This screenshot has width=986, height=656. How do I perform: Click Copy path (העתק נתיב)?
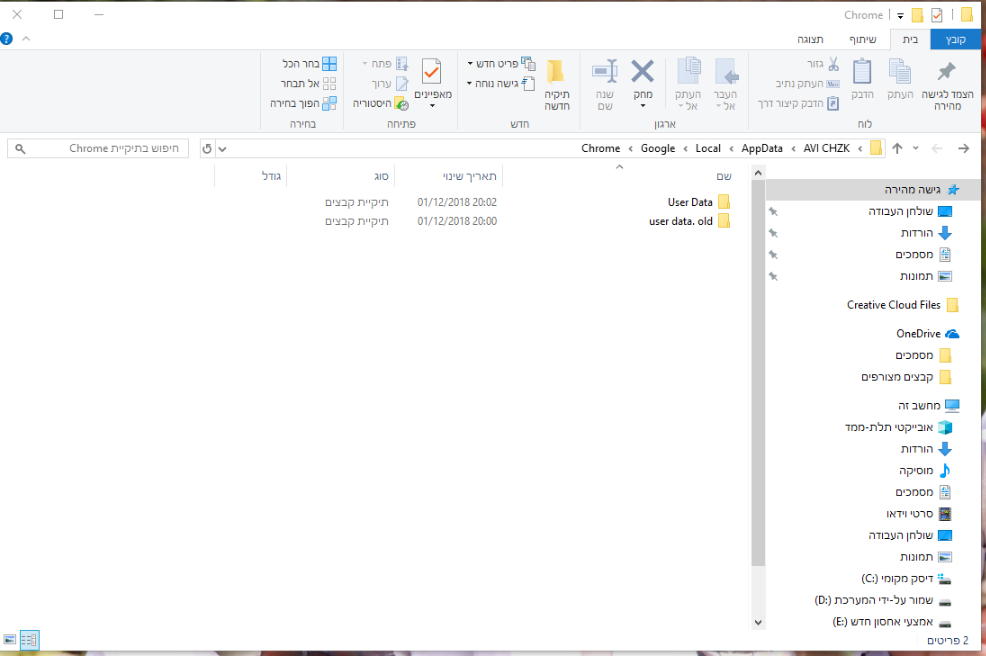pyautogui.click(x=807, y=84)
